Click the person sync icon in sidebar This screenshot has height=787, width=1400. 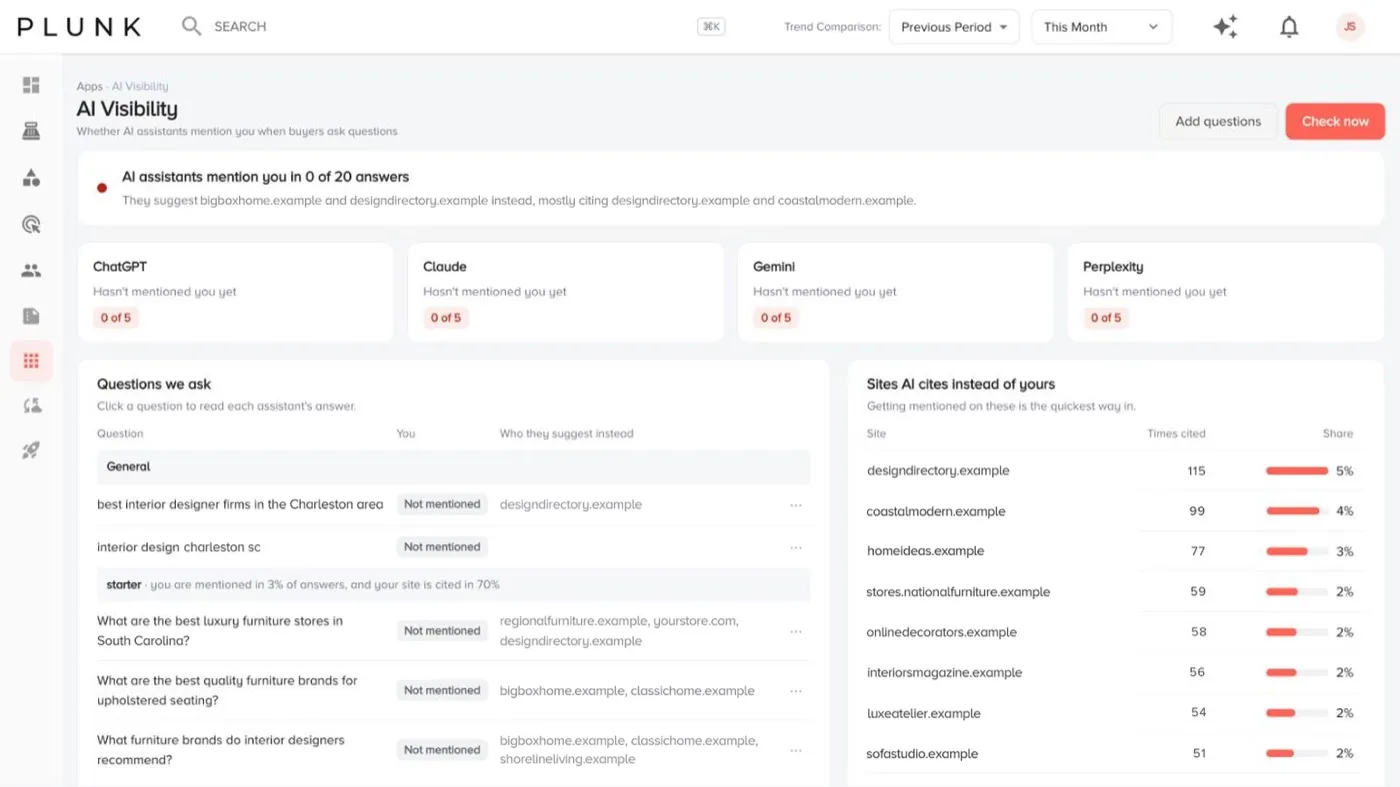tap(31, 405)
